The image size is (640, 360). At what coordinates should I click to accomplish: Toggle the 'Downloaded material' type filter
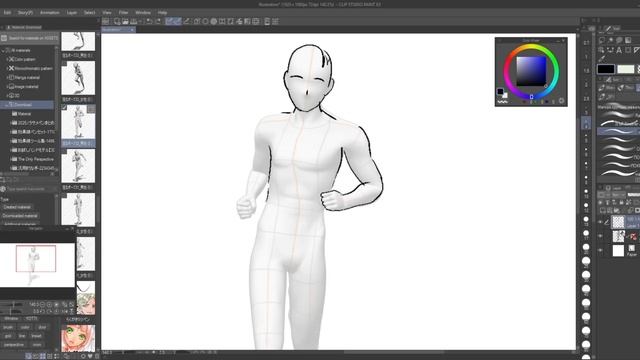click(x=20, y=216)
